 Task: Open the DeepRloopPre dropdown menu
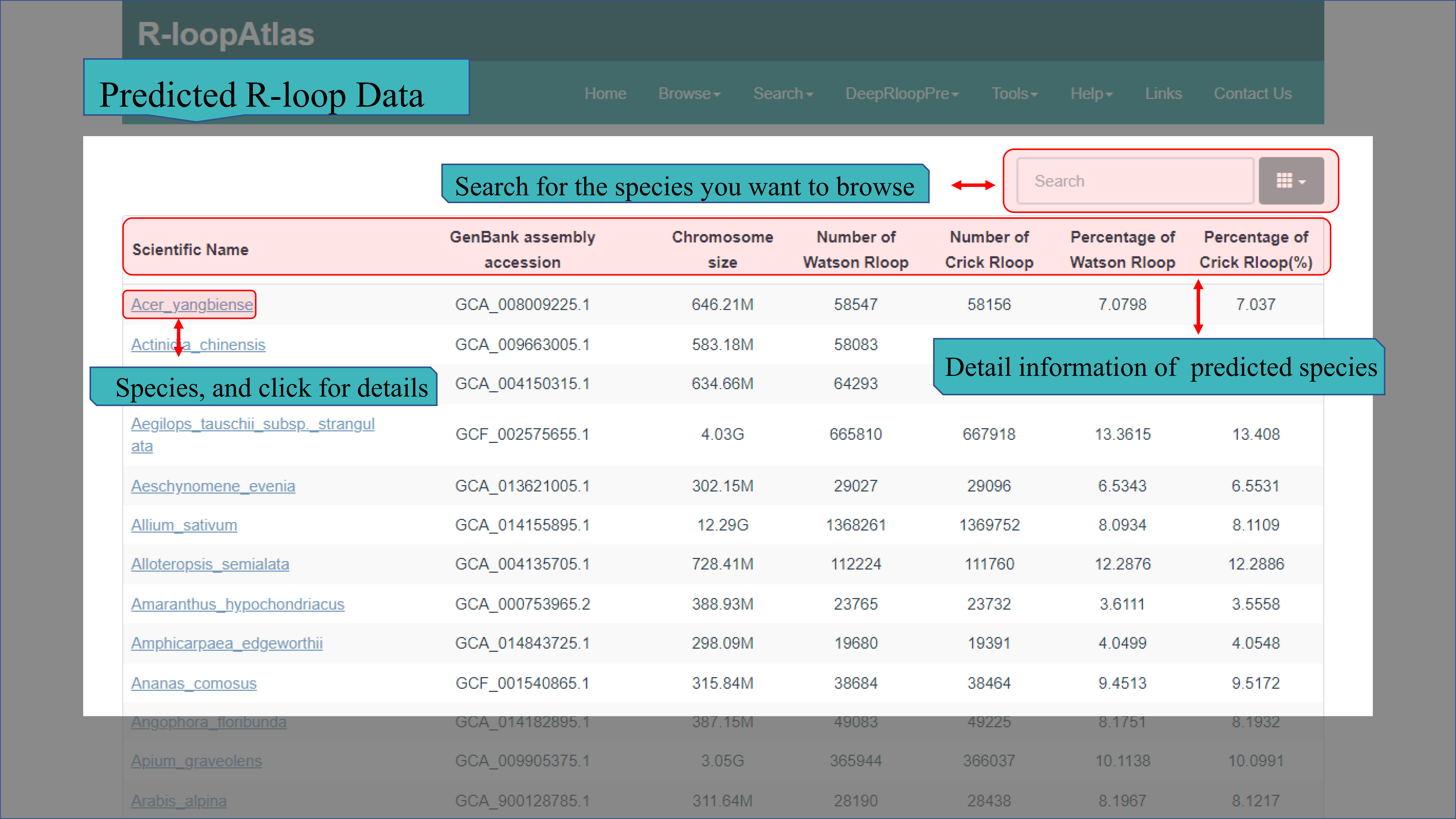(901, 93)
